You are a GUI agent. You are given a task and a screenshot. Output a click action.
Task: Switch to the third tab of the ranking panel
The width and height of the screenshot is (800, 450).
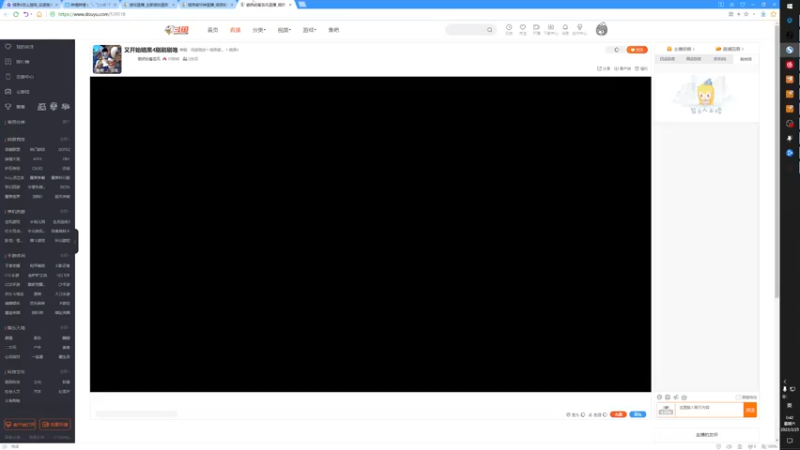tap(719, 59)
